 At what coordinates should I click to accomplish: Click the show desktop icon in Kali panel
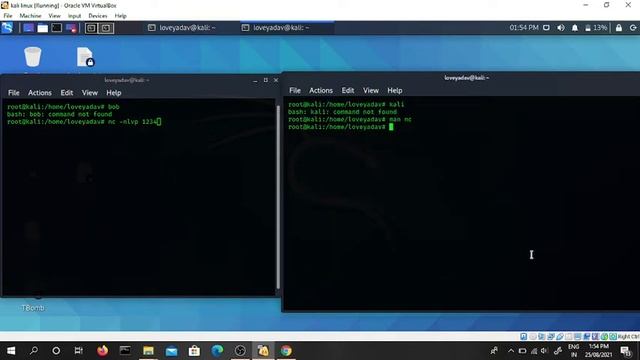point(29,28)
